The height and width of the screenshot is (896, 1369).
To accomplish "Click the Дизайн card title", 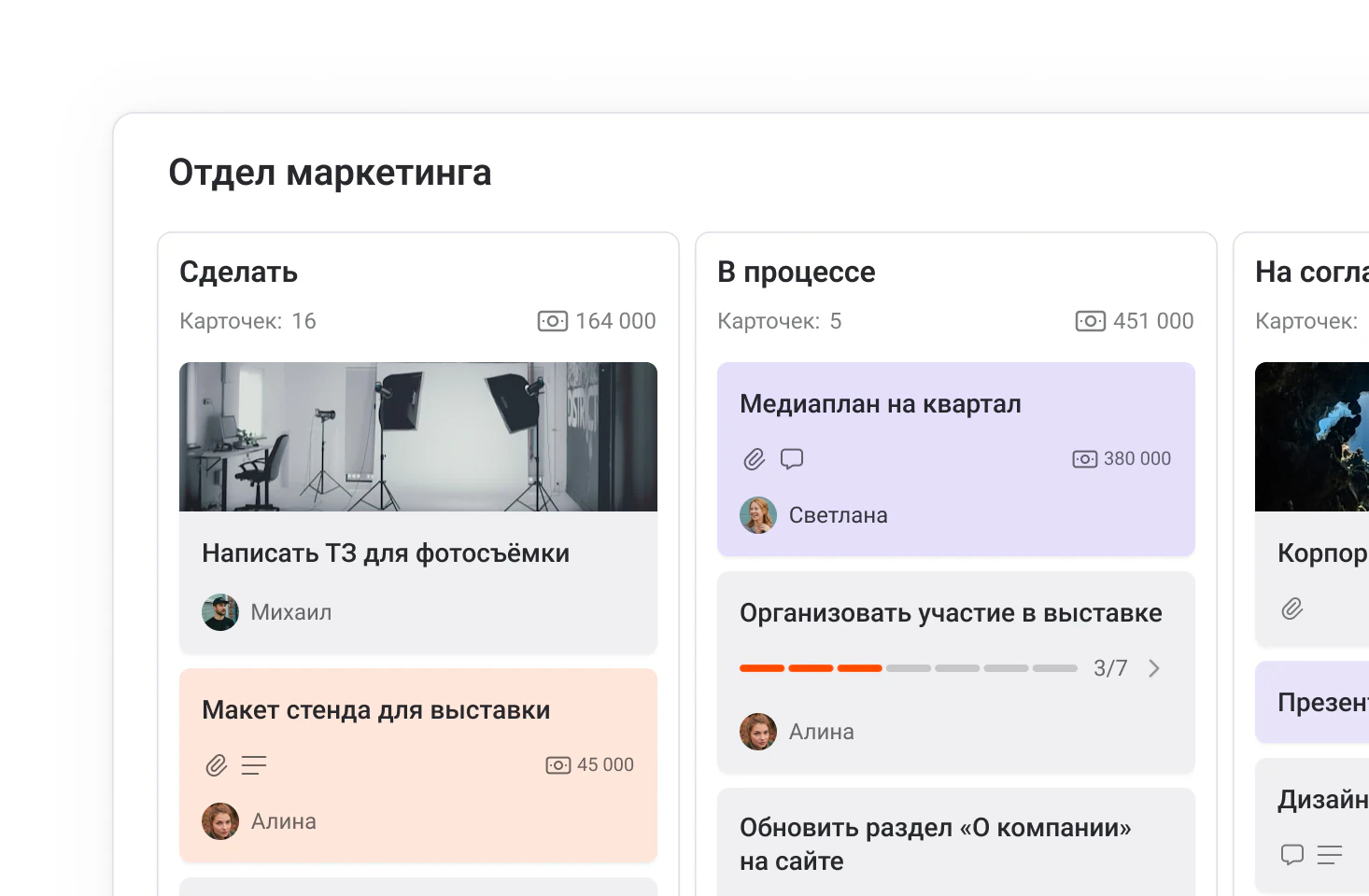I will pos(1323,800).
